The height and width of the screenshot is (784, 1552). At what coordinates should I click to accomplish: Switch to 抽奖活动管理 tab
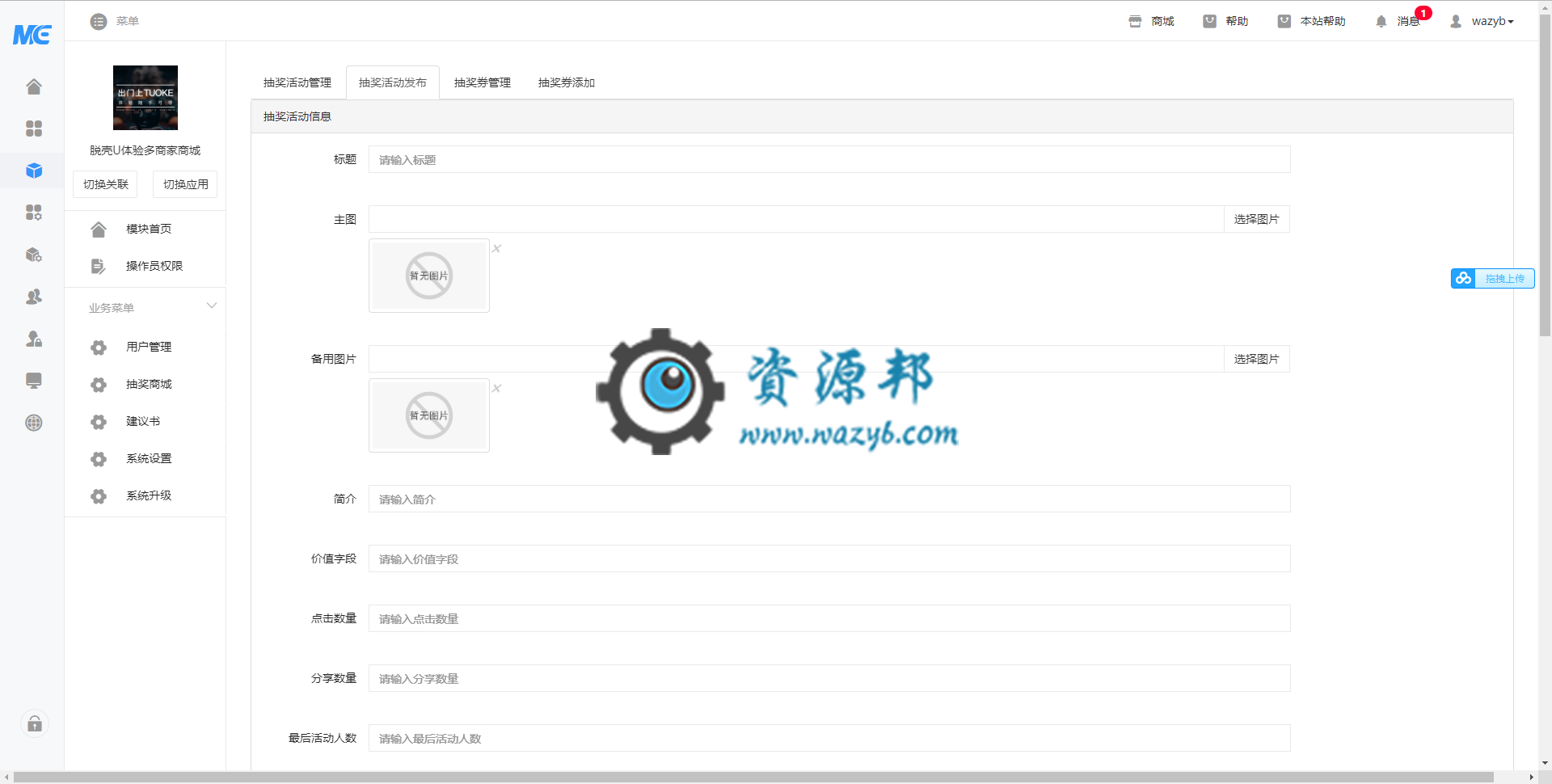click(x=297, y=82)
